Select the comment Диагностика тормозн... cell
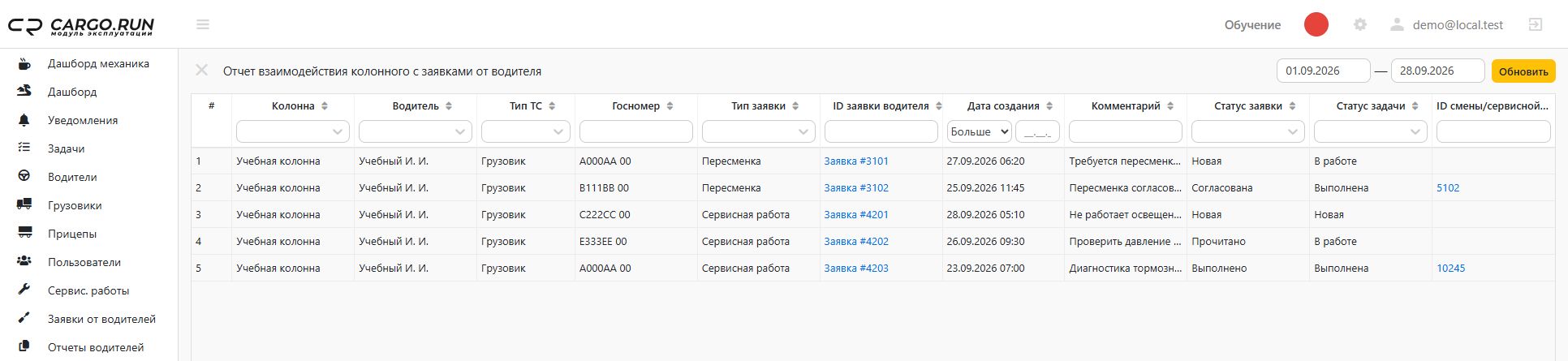 tap(1126, 268)
